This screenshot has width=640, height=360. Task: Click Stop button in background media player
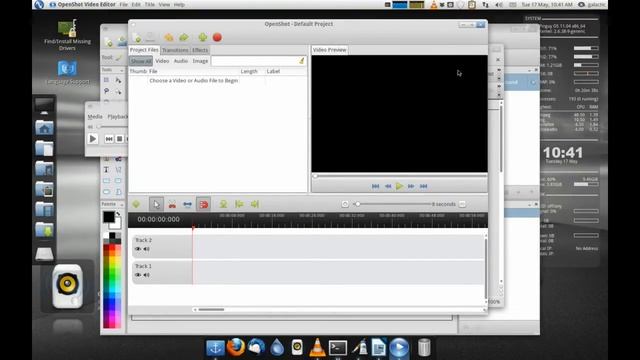click(119, 139)
